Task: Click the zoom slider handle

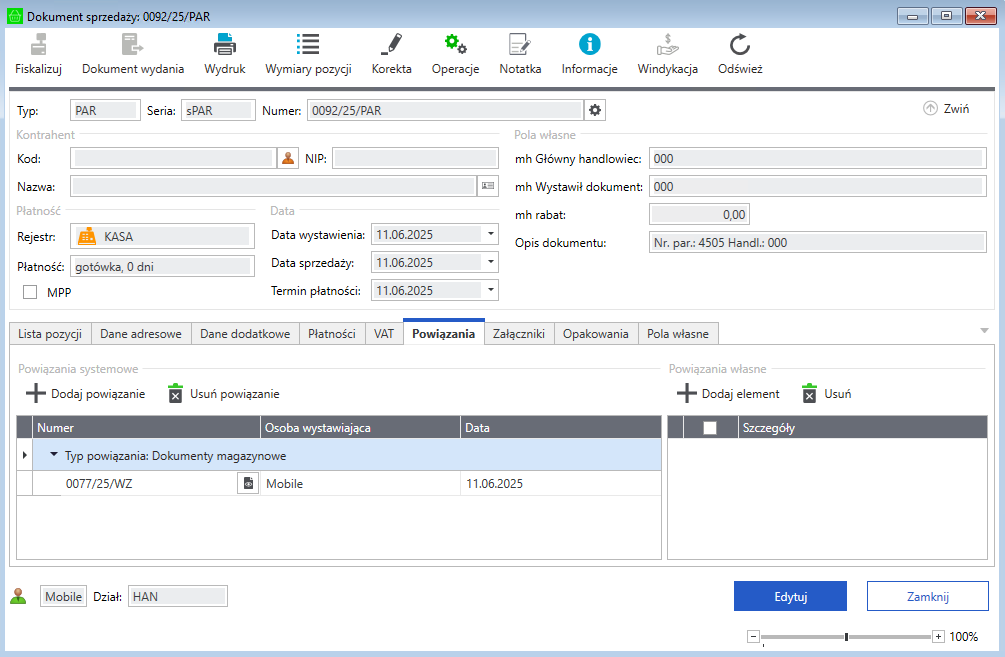Action: click(846, 637)
